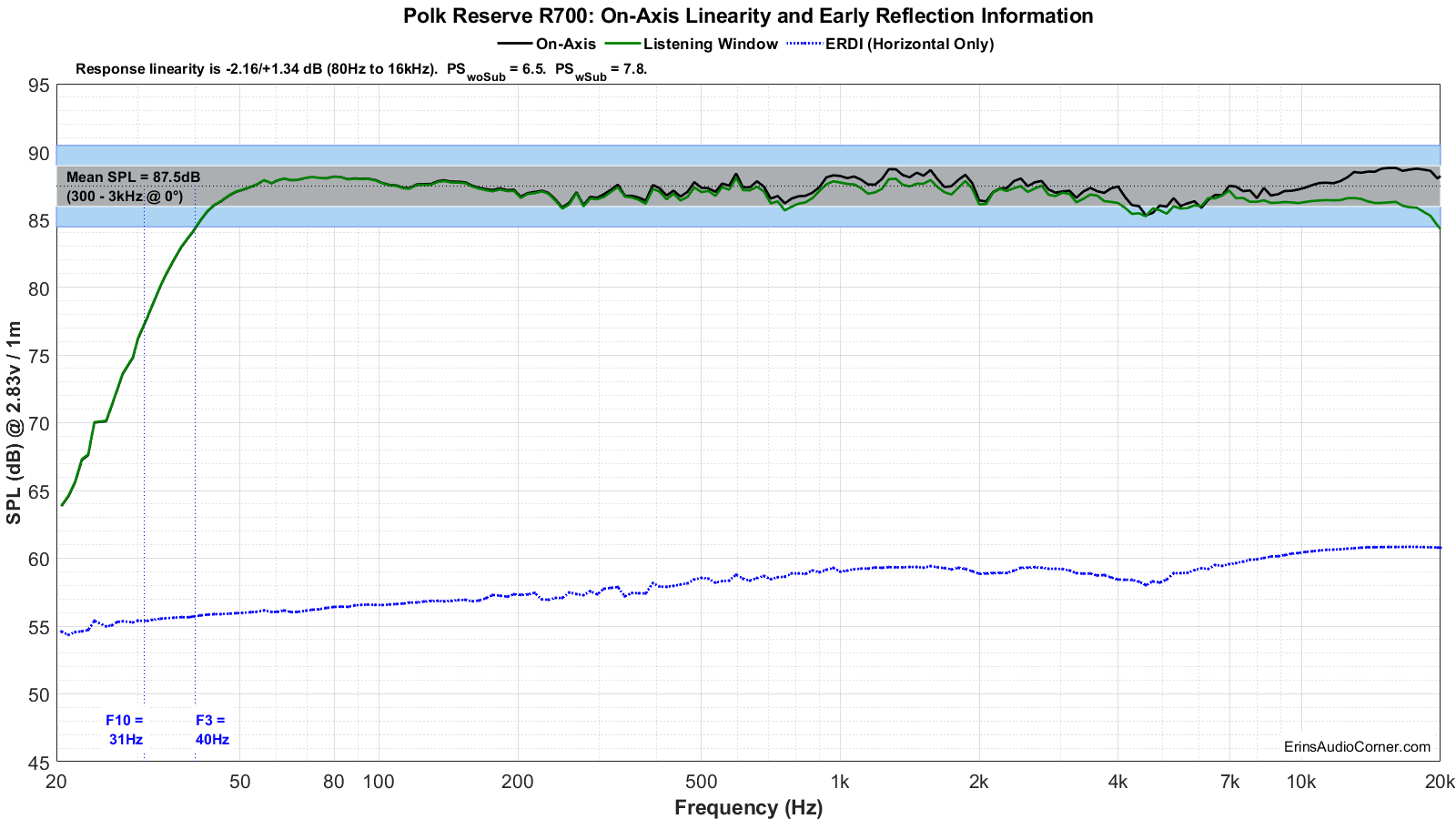Image resolution: width=1456 pixels, height=819 pixels.
Task: Click the 100 x-axis tick label
Action: (379, 782)
